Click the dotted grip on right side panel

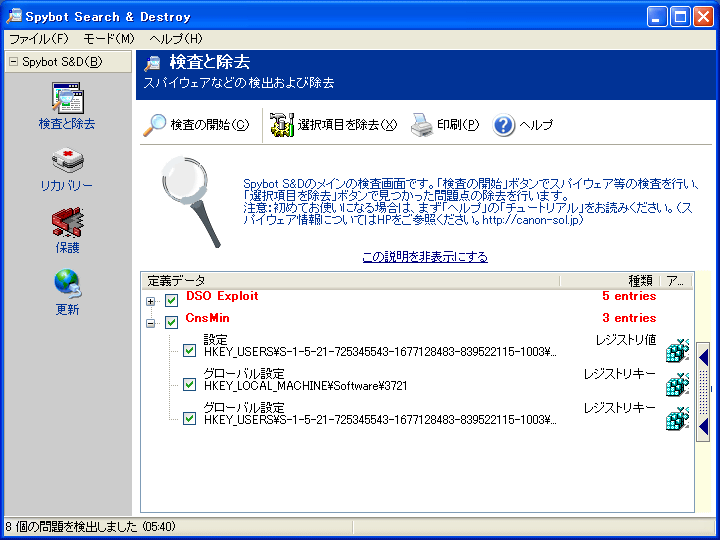[x=703, y=392]
